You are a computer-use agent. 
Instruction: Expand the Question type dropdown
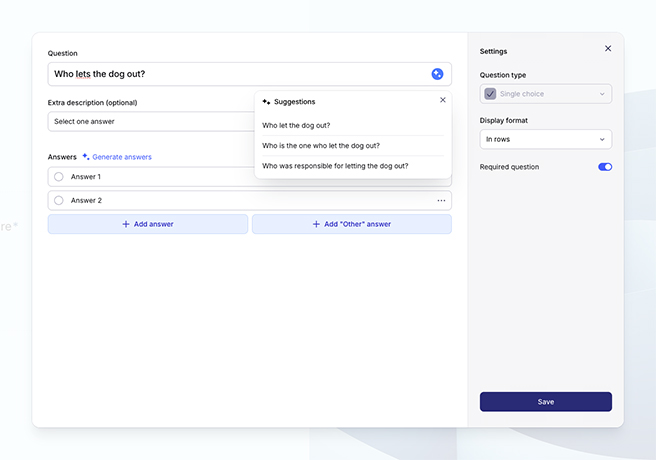click(x=545, y=94)
